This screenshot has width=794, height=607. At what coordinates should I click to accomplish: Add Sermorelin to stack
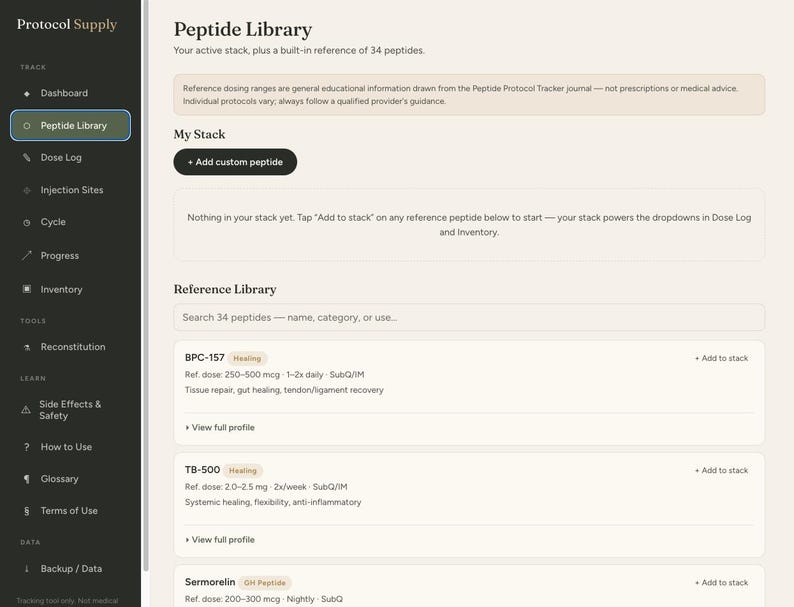tap(721, 583)
